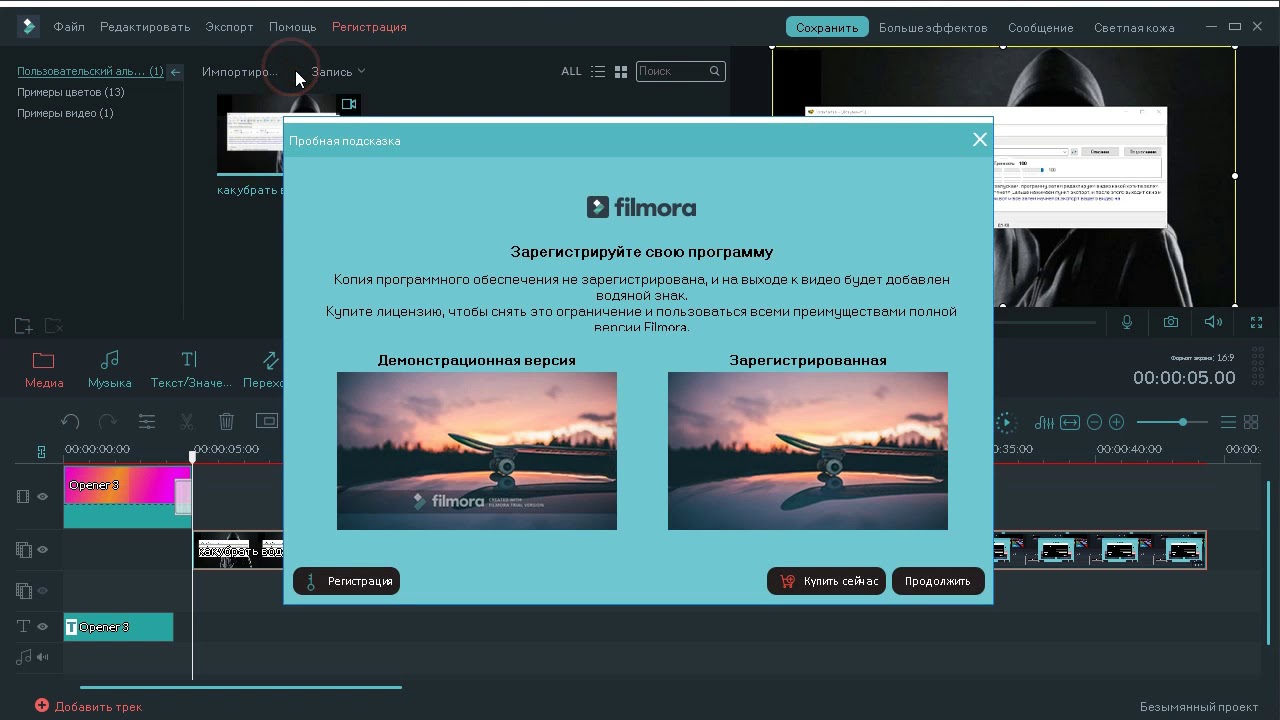Click the Продолжить button

(938, 581)
